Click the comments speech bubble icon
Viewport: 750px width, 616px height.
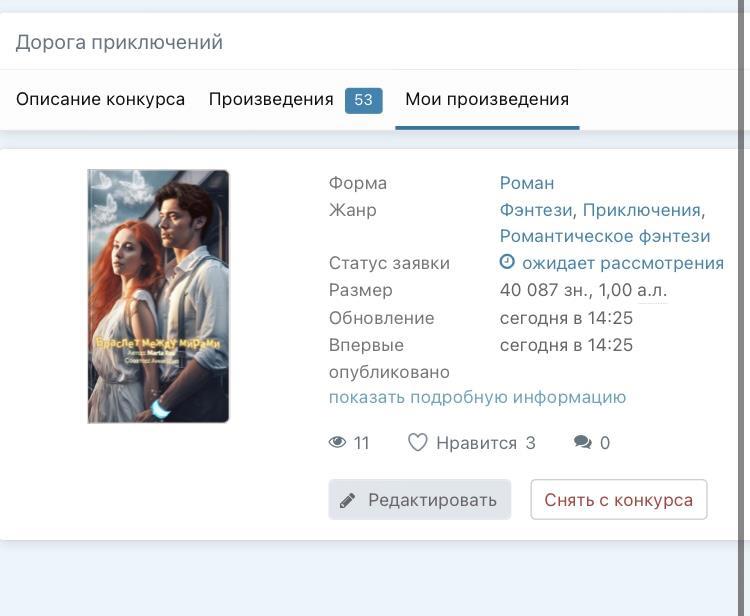[583, 443]
